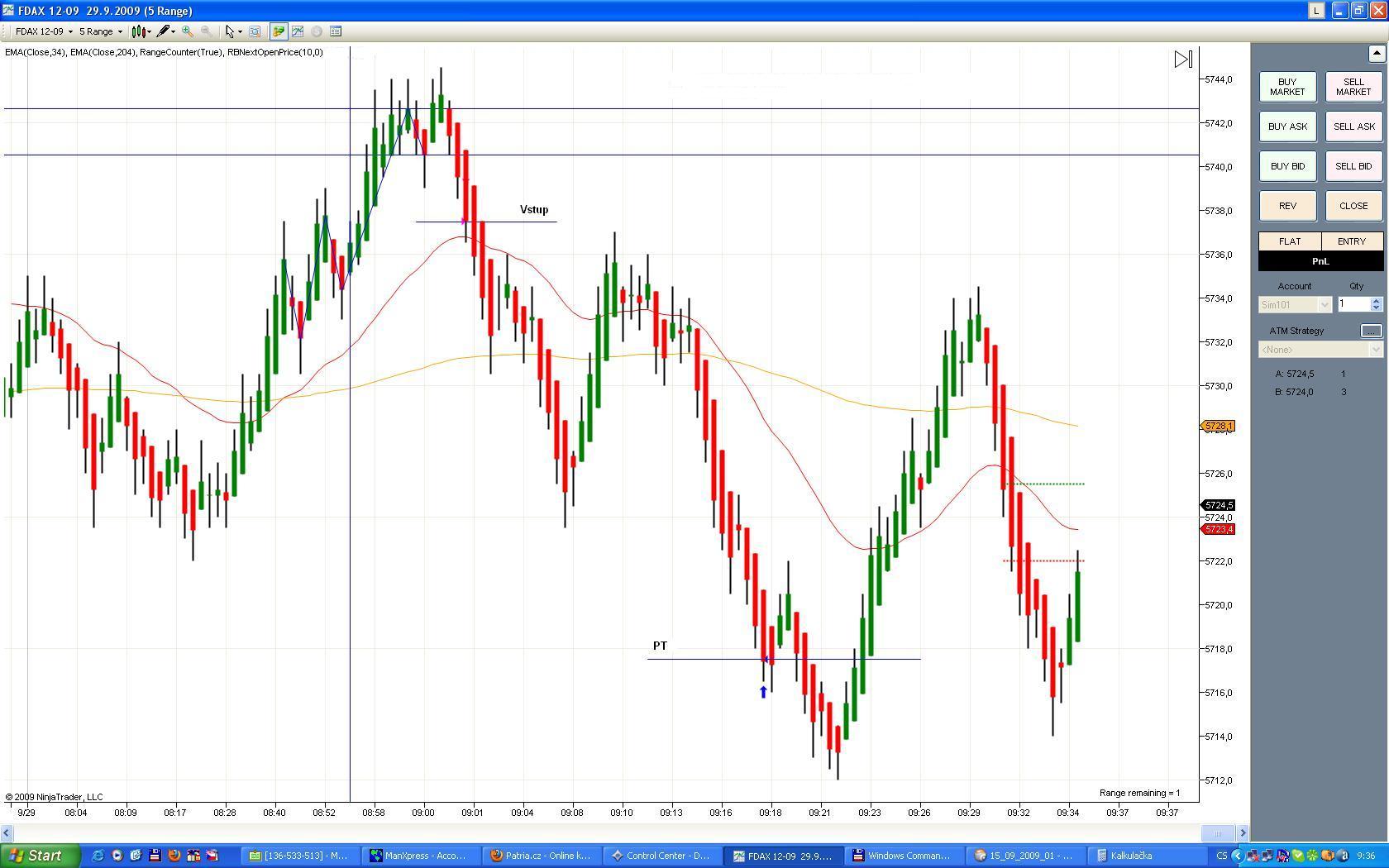1389x868 pixels.
Task: Switch to Control Center taskbar window
Action: point(661,856)
